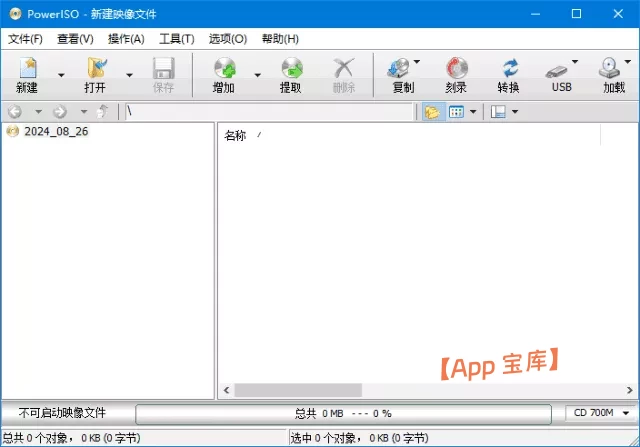Open the 工具(T) menu
Viewport: 640px width, 447px height.
click(x=177, y=39)
